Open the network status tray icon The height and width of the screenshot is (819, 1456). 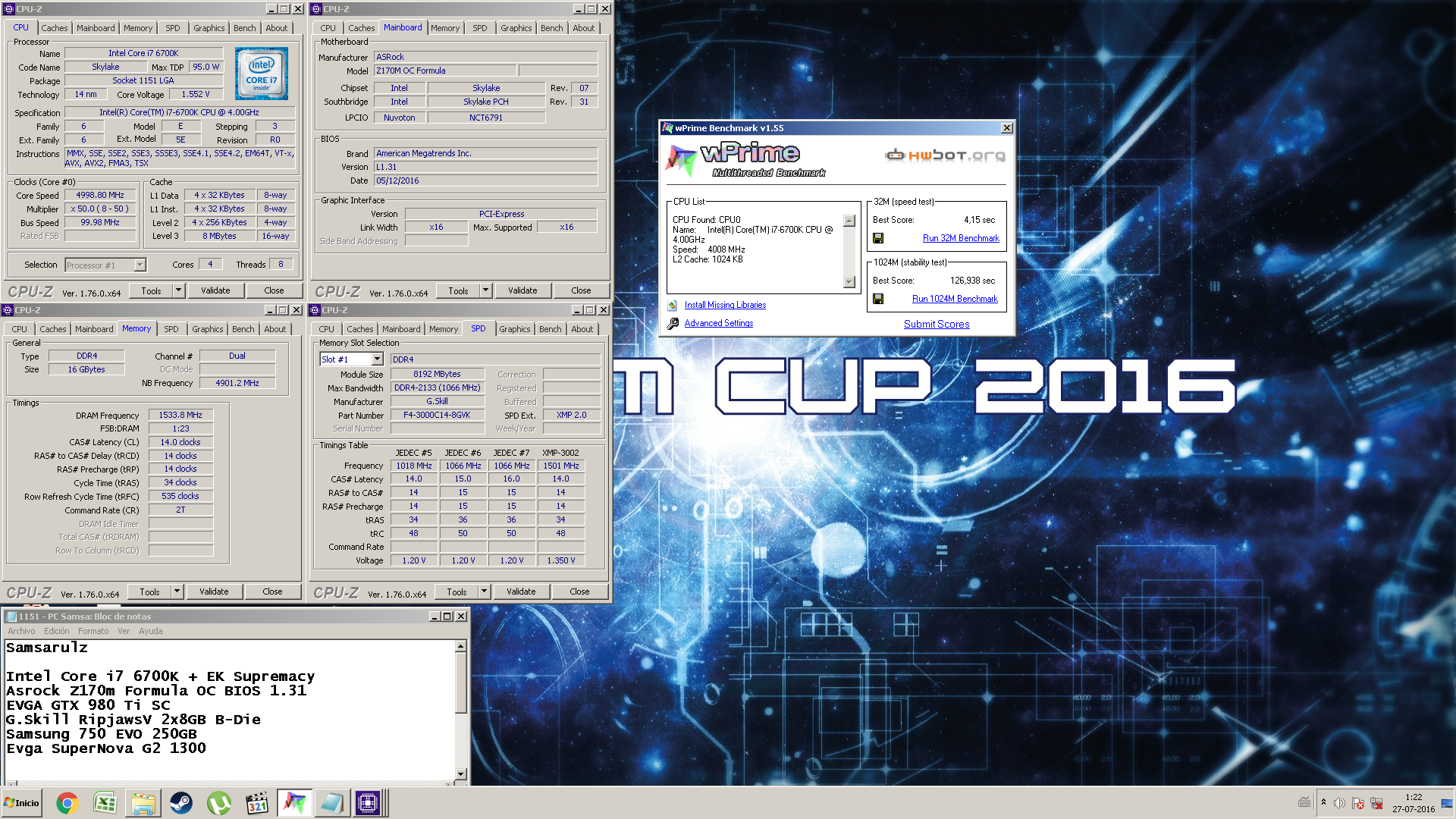coord(1376,803)
